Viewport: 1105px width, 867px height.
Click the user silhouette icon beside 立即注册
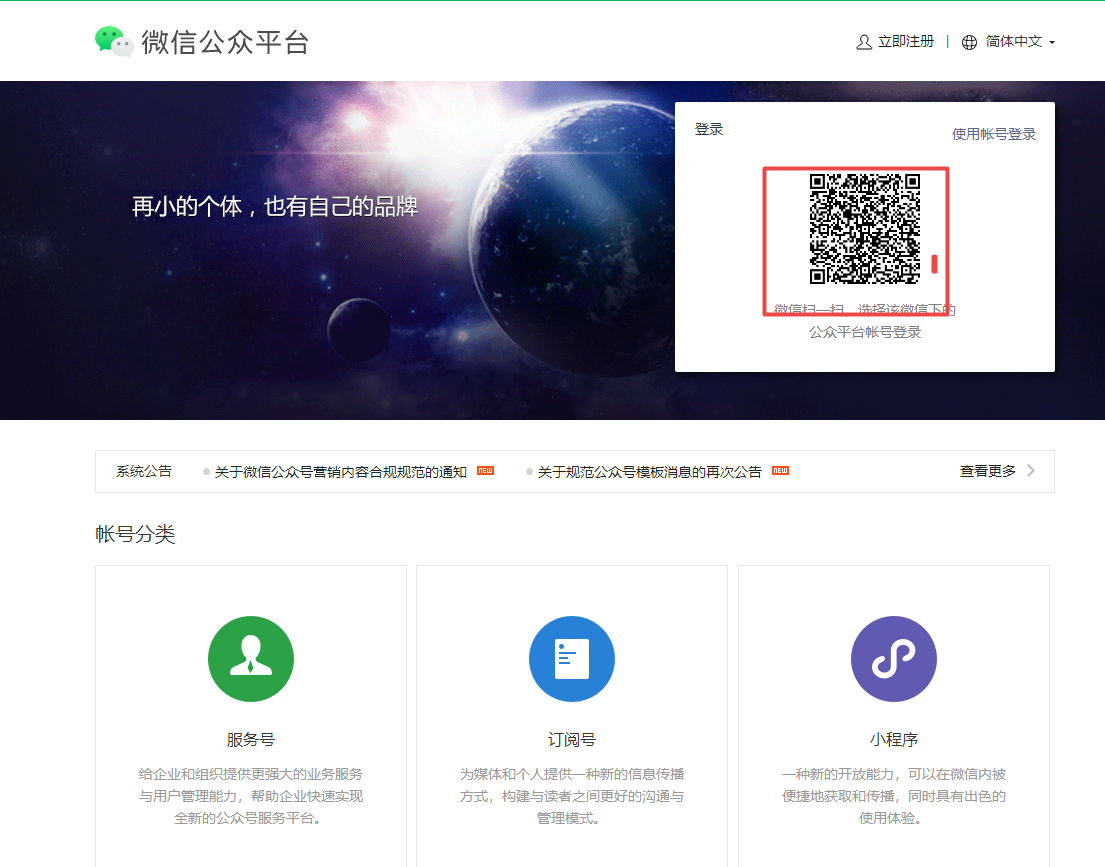[864, 42]
